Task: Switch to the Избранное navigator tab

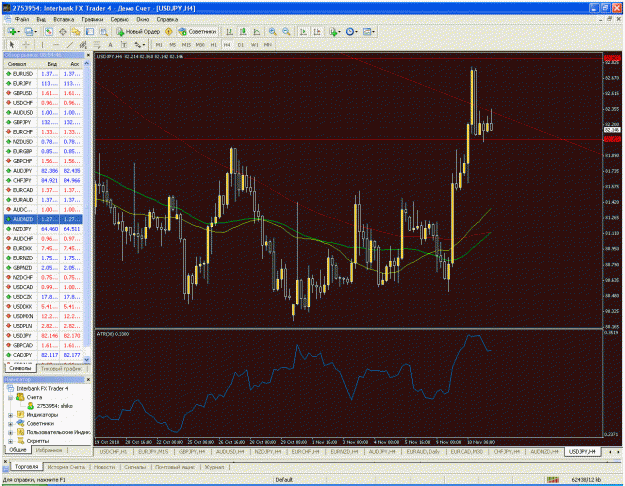Action: [49, 450]
